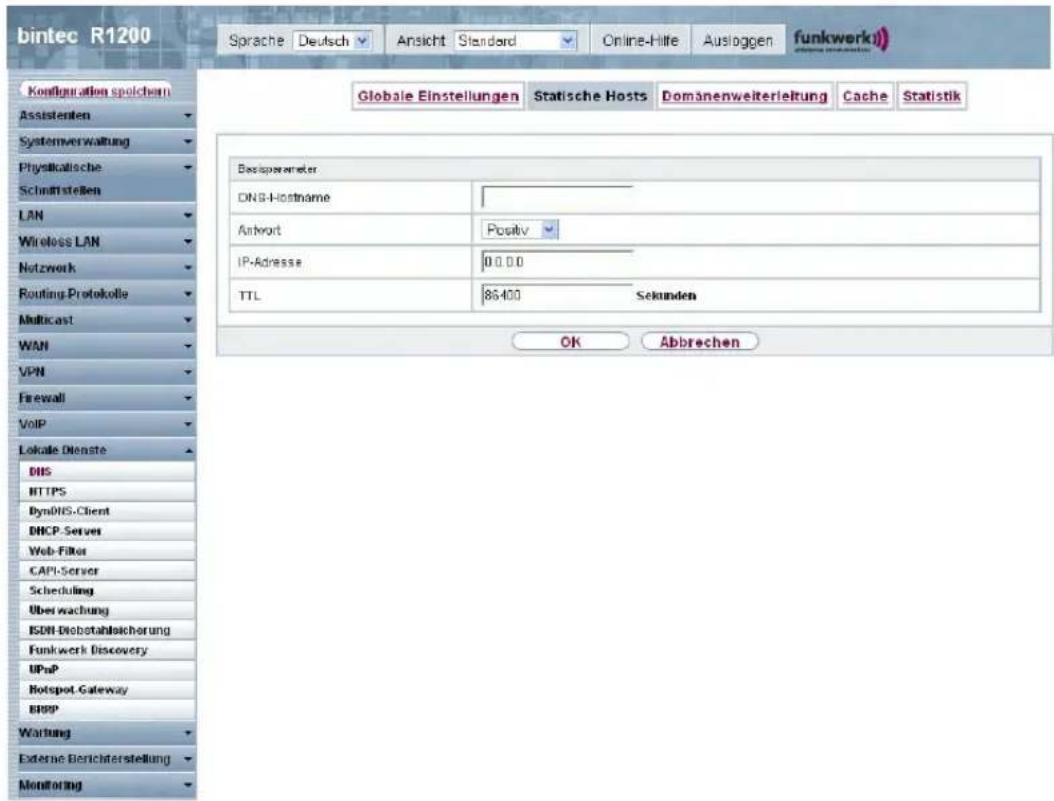Open ISDN-Diebstahlsicherung submenu item

[x=108, y=630]
